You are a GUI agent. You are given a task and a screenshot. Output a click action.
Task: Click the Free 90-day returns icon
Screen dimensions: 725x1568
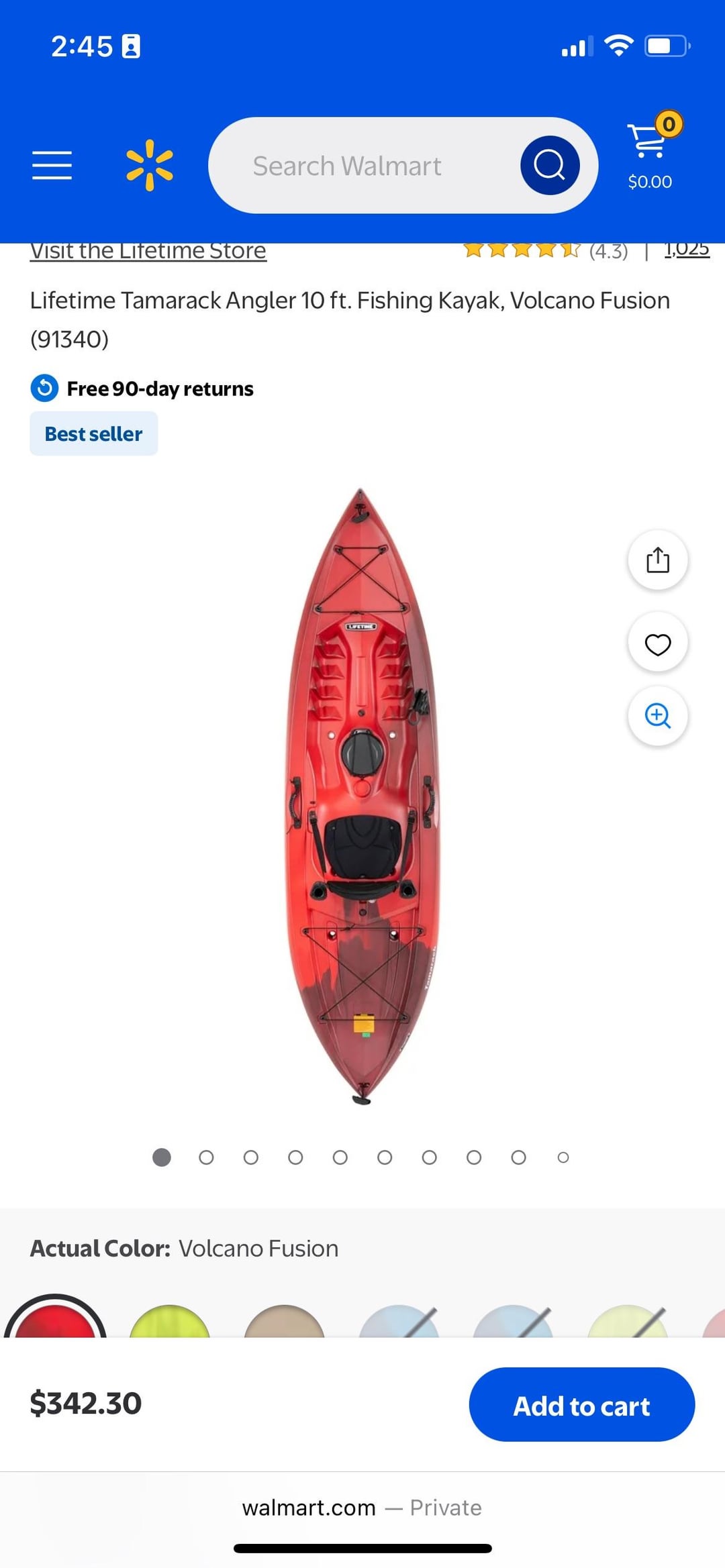(44, 388)
